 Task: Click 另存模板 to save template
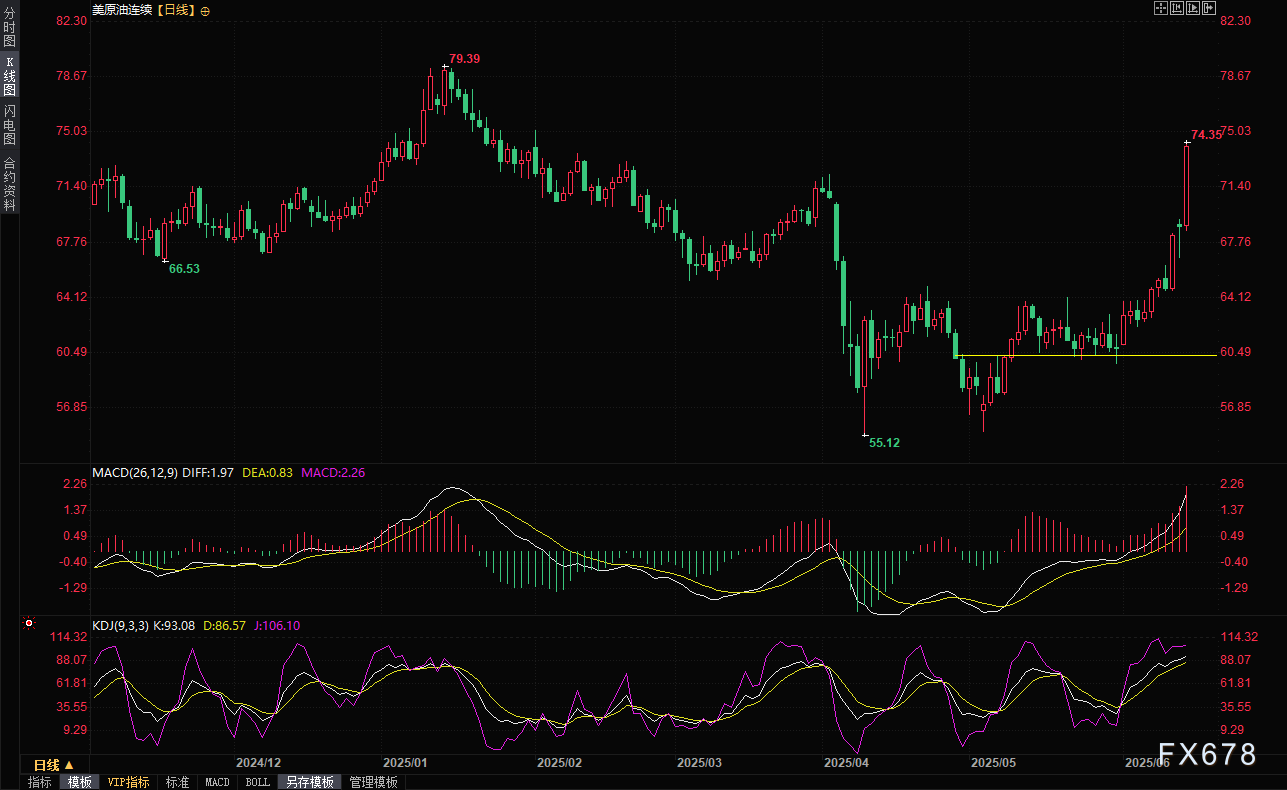tap(307, 782)
